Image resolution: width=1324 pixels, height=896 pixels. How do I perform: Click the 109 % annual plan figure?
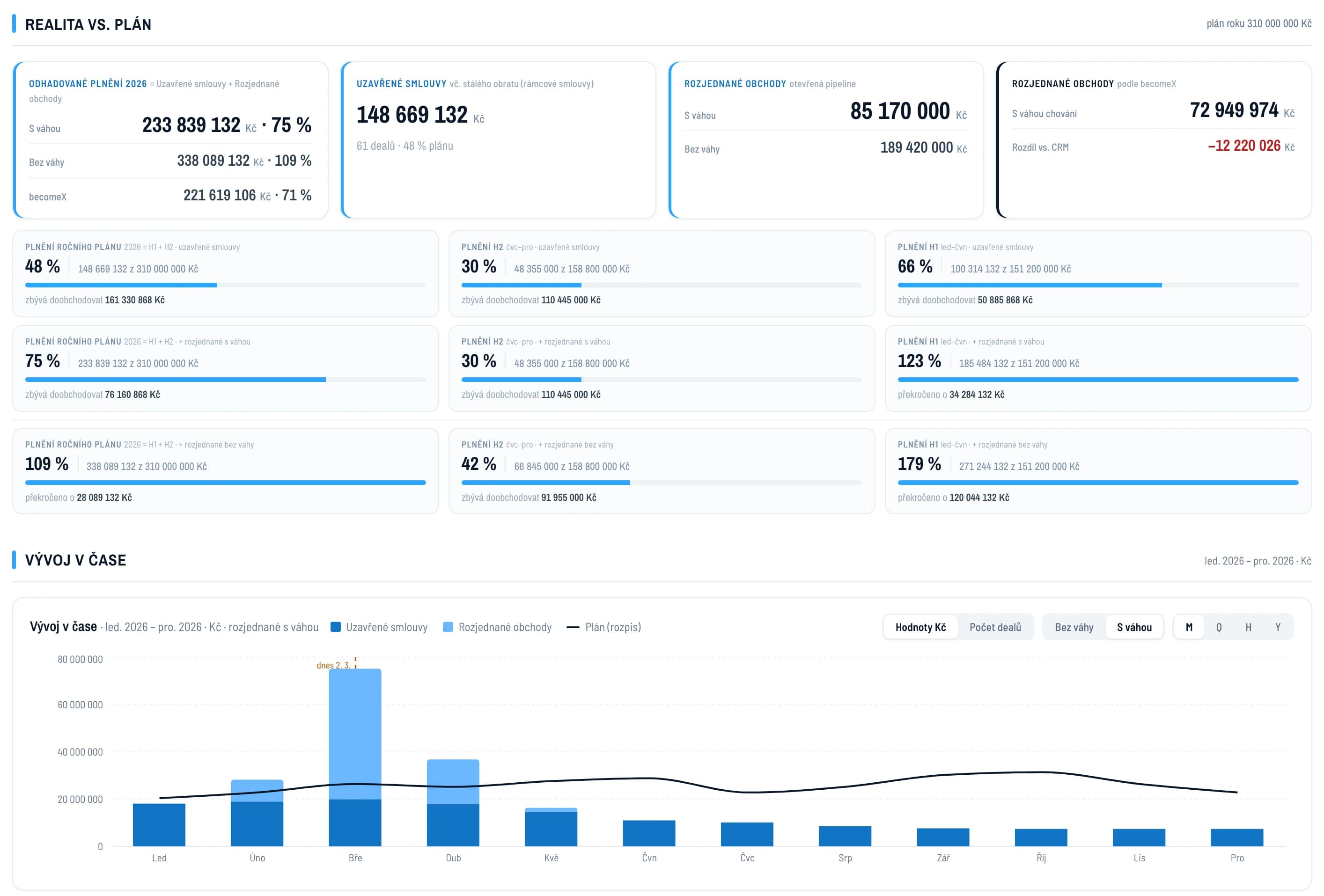point(47,464)
